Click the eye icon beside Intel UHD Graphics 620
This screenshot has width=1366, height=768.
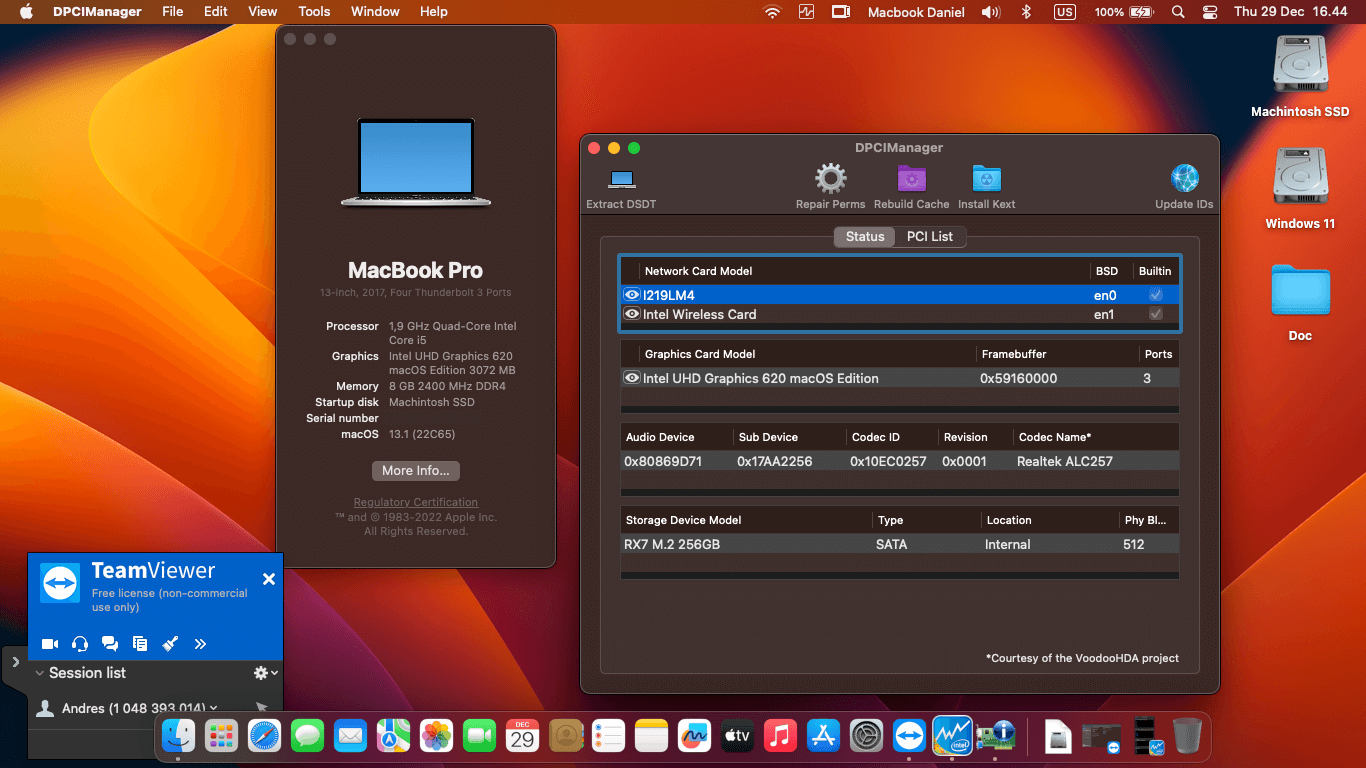(631, 378)
